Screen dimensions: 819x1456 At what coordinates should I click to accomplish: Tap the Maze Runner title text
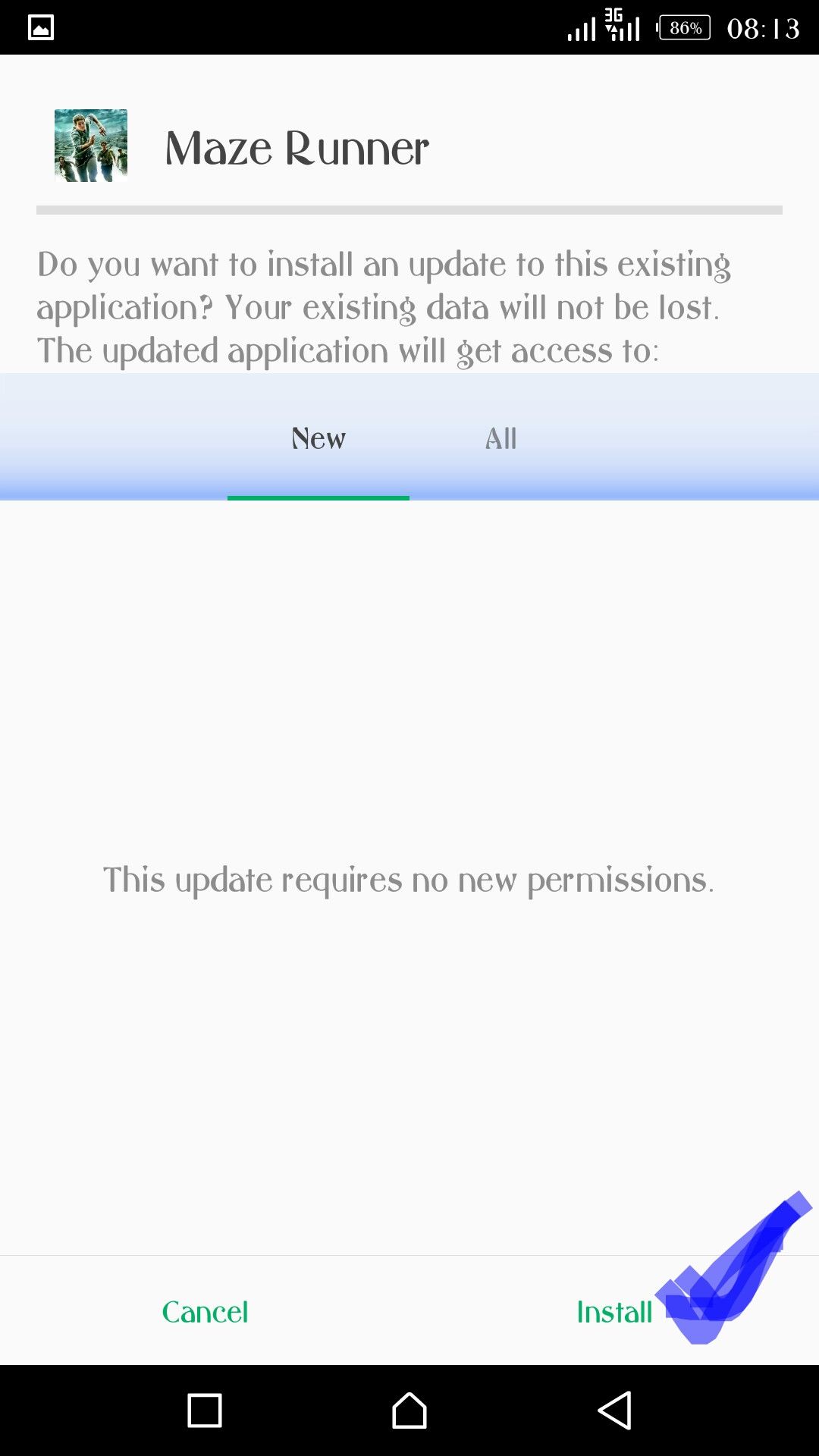297,148
